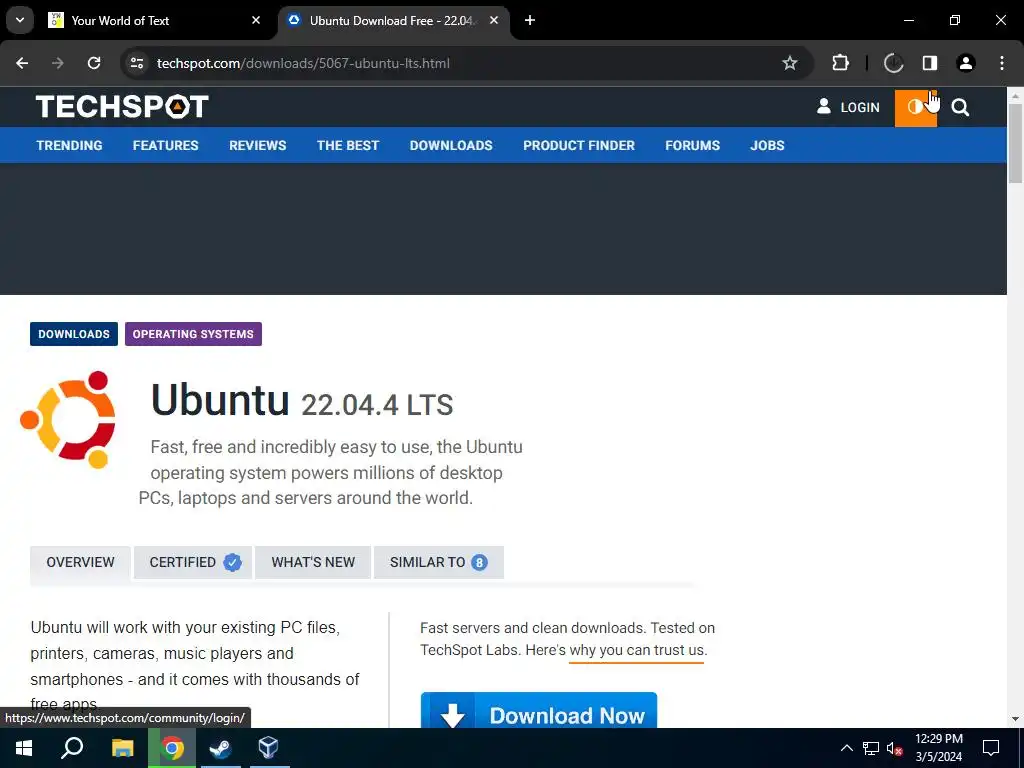
Task: Open the TRENDING menu
Action: click(69, 145)
